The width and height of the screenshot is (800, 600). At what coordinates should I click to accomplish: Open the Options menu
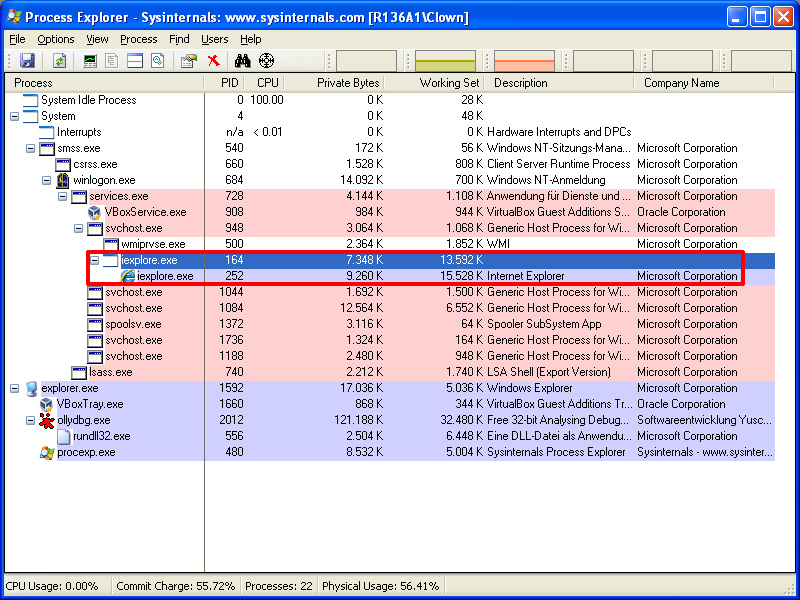click(56, 39)
